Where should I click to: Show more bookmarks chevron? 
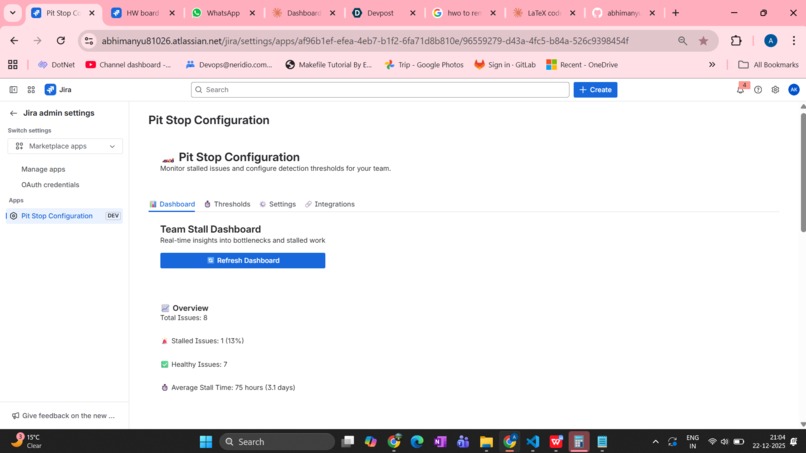(x=712, y=65)
